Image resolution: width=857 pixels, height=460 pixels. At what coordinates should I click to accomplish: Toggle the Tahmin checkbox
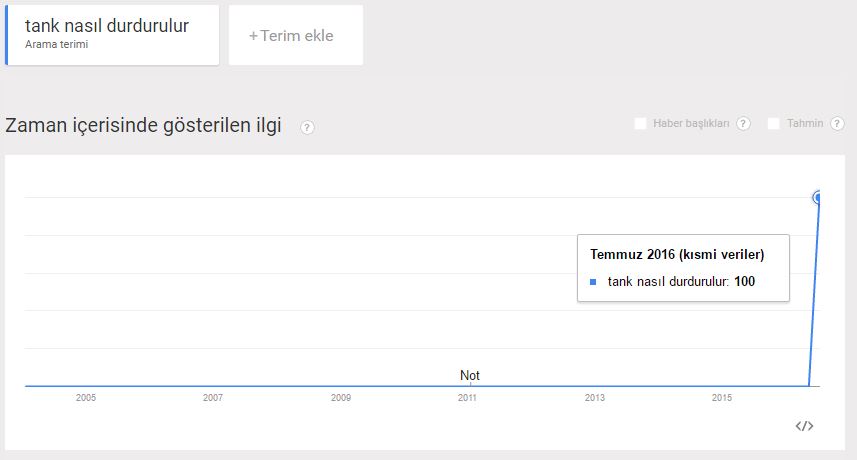(x=774, y=124)
